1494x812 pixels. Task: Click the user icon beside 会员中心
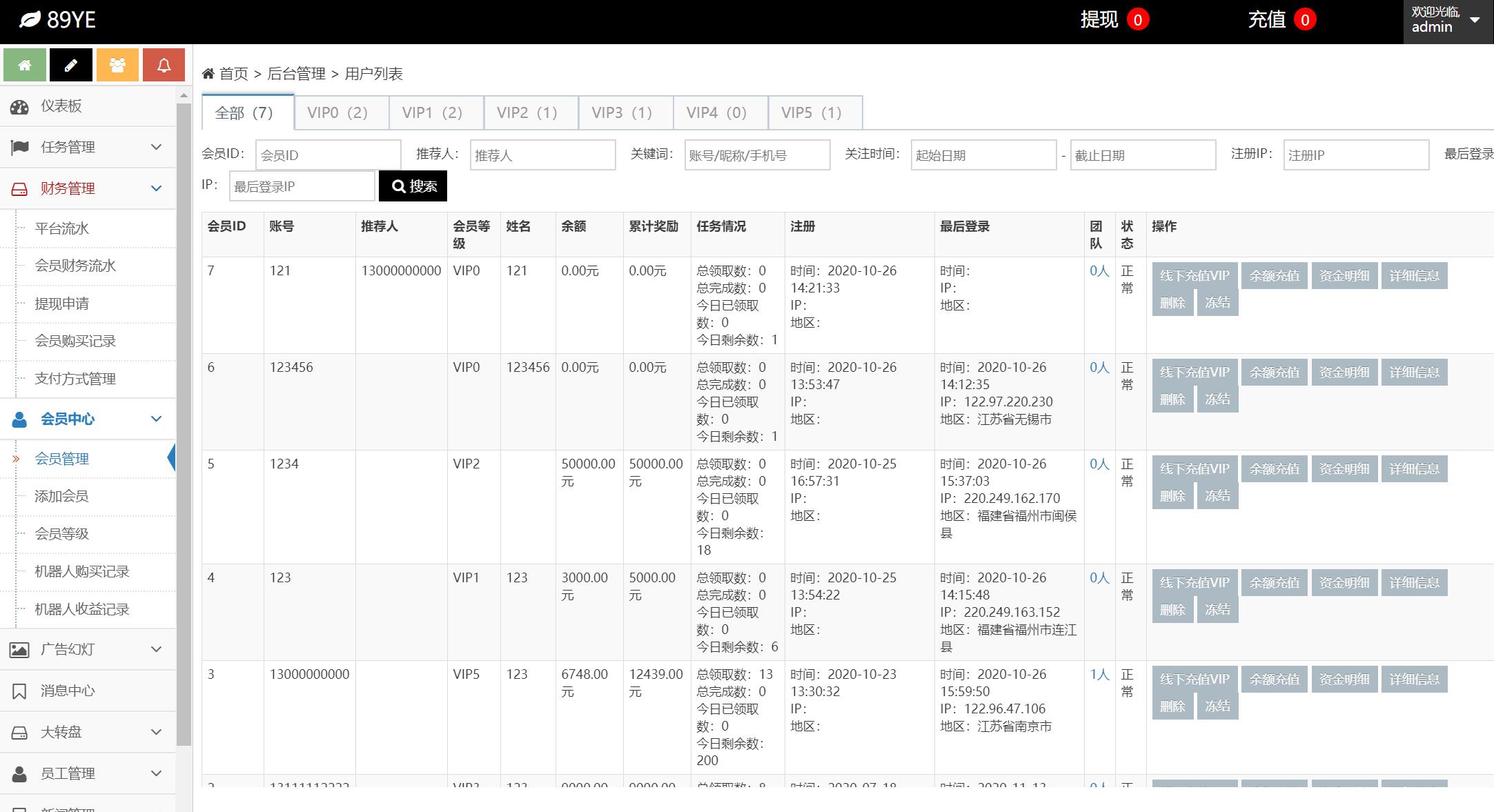click(19, 419)
